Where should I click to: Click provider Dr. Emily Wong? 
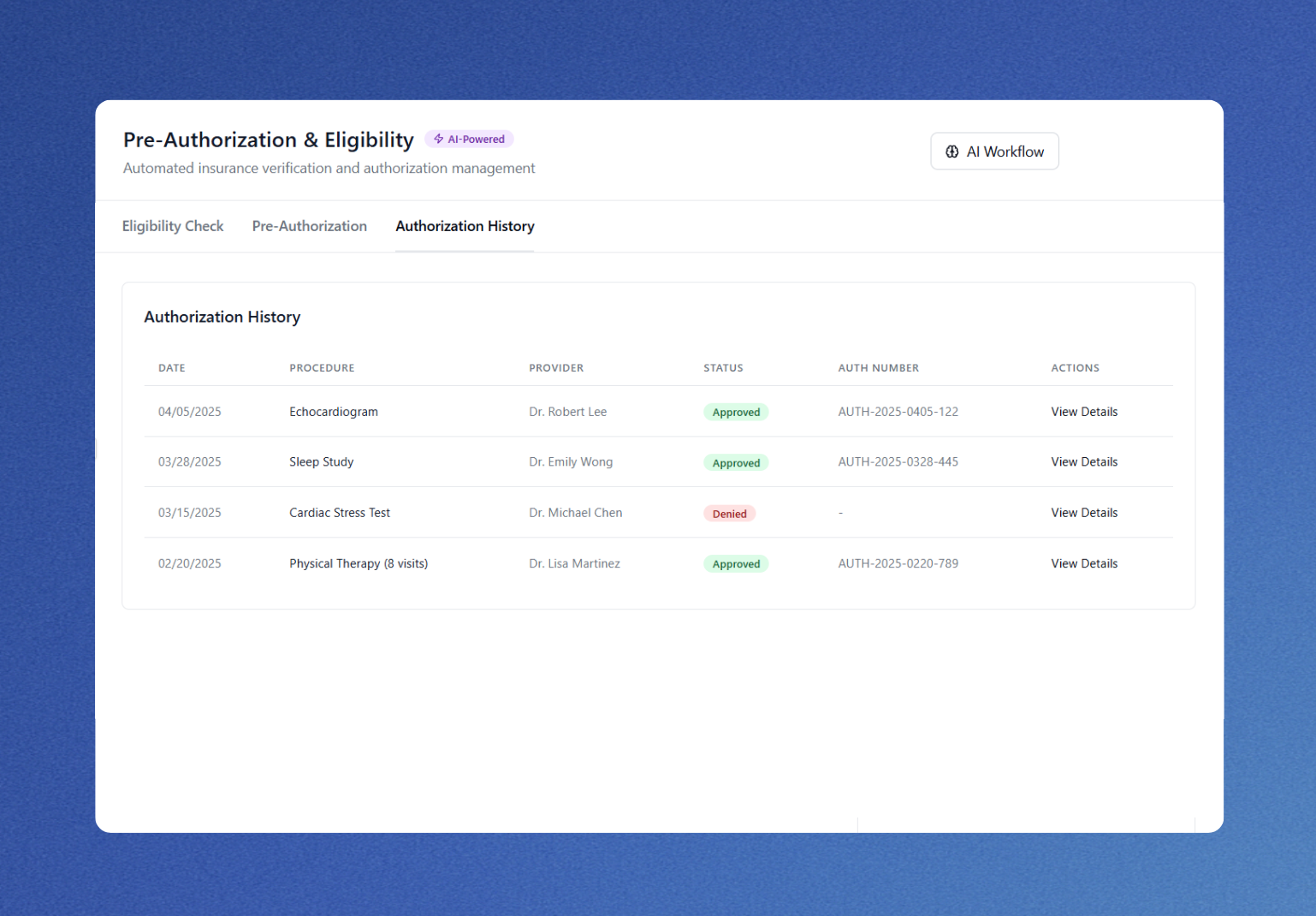(571, 462)
